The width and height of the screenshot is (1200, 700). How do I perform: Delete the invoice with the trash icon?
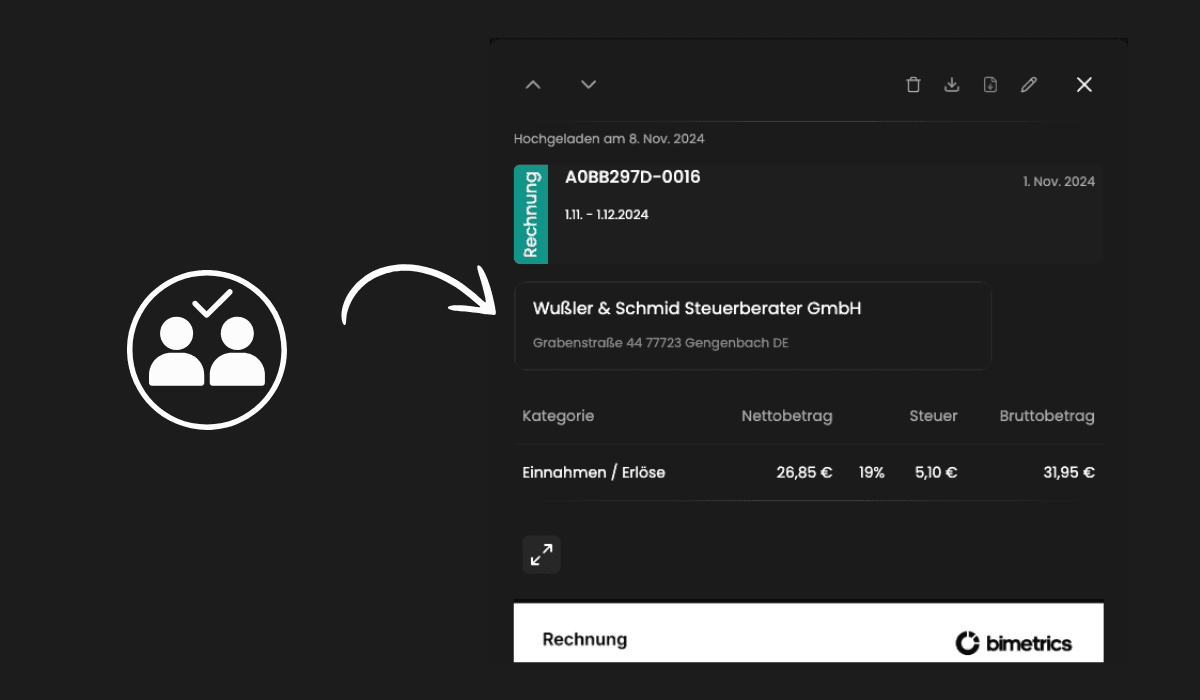point(913,85)
